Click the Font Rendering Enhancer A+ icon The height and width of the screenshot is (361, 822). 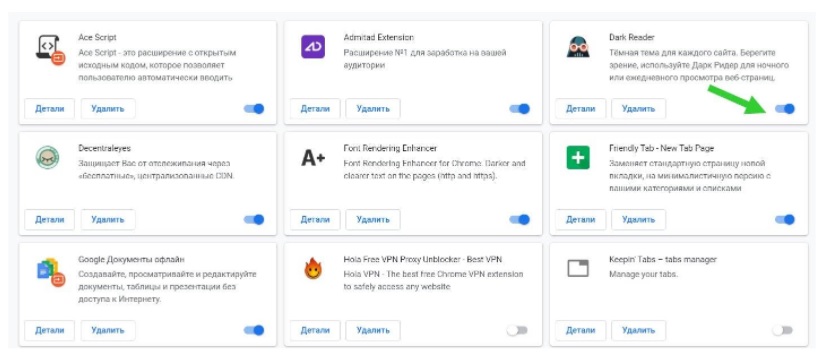click(x=313, y=158)
